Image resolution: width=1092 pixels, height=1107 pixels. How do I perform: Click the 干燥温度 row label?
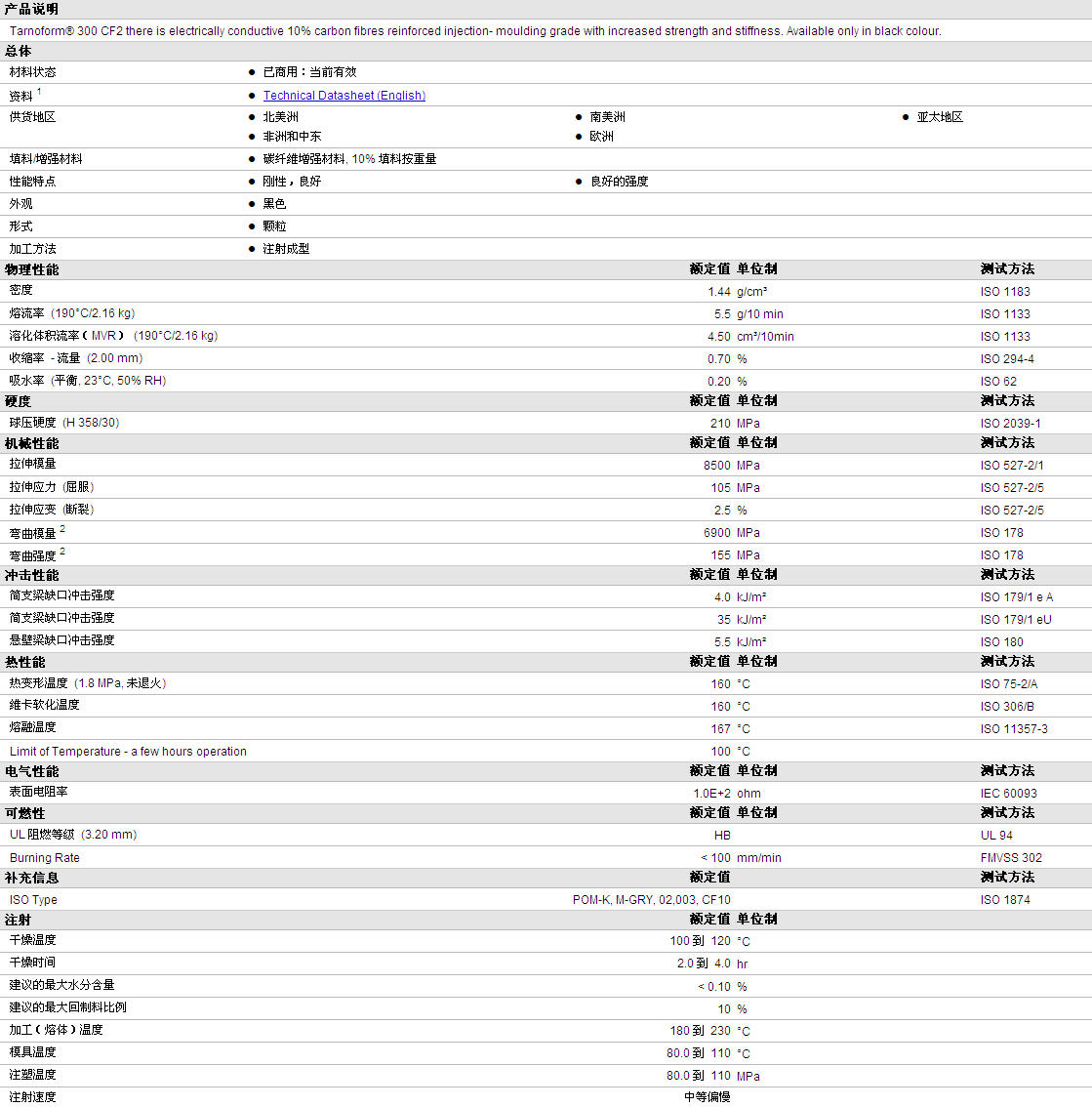(32, 940)
